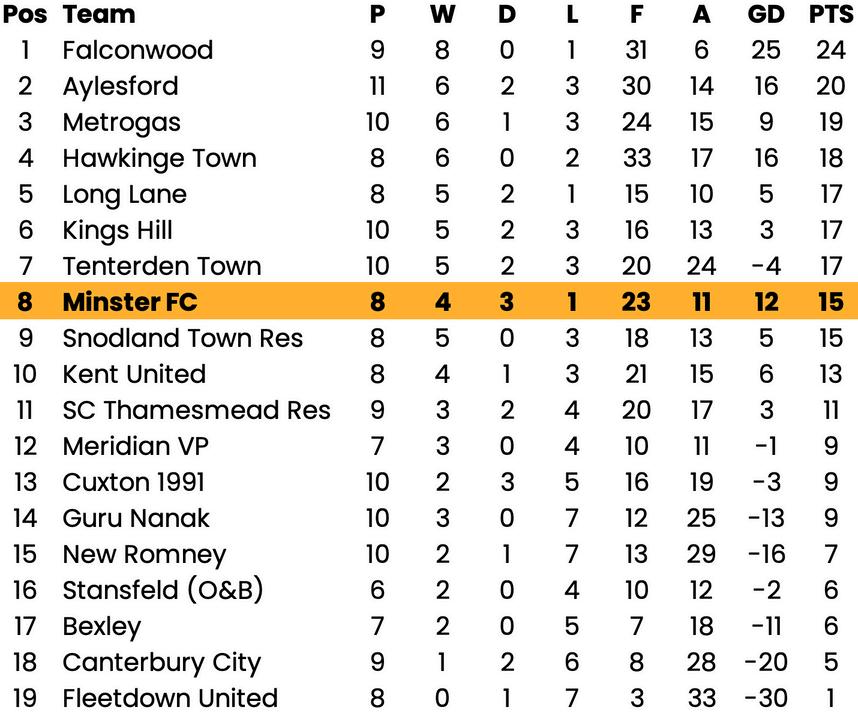Click the Falconwood team name
Screen dimensions: 858x713
(x=137, y=50)
